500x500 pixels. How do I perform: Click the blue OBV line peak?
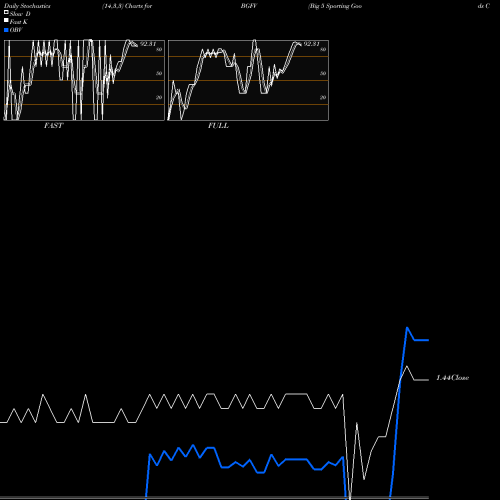(x=407, y=328)
